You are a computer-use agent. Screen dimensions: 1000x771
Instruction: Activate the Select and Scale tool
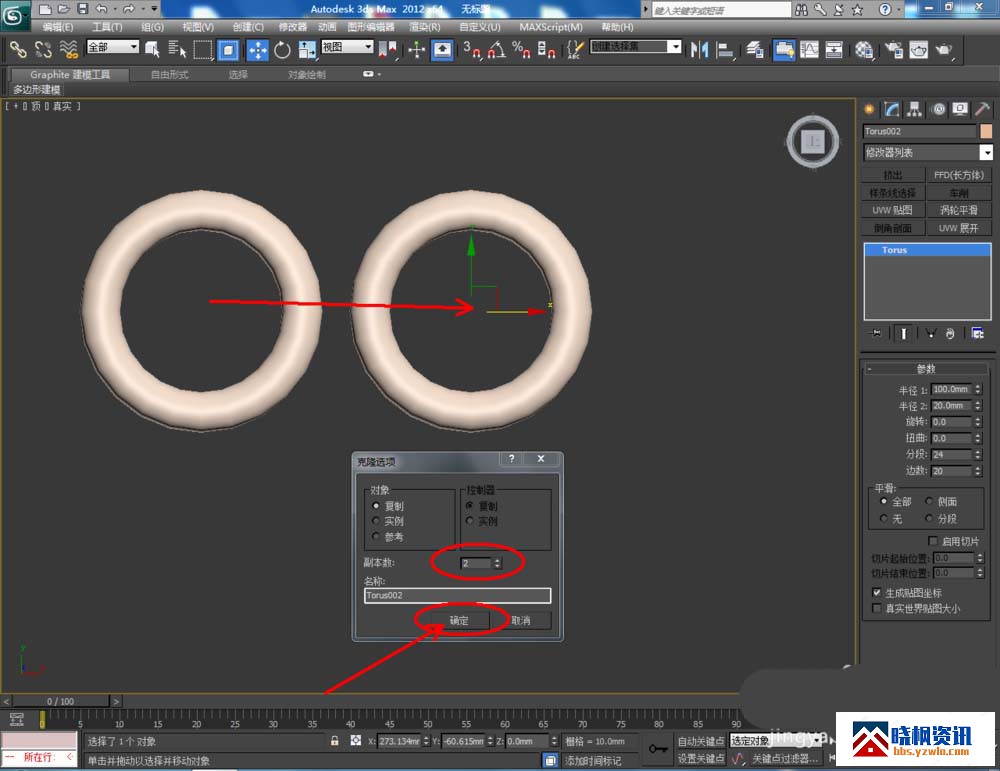tap(307, 49)
